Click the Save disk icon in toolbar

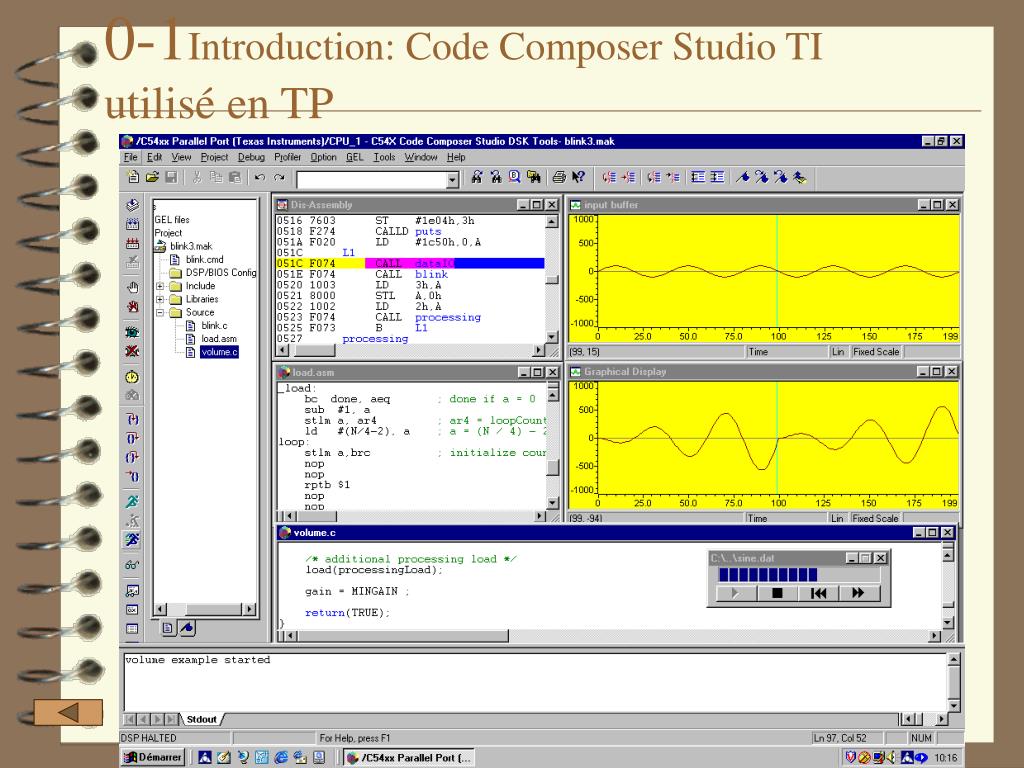171,177
